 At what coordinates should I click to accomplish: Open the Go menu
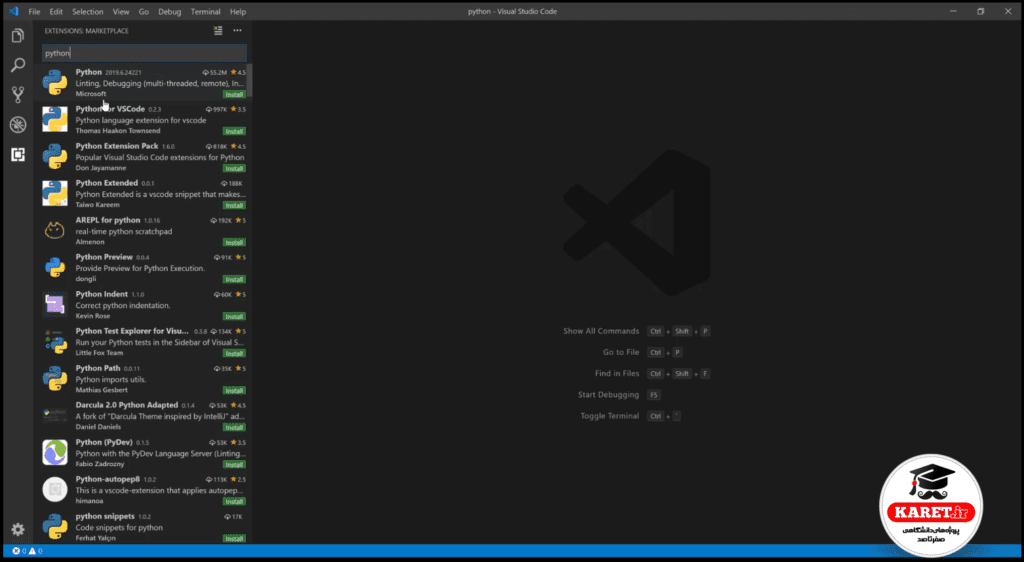[x=144, y=12]
